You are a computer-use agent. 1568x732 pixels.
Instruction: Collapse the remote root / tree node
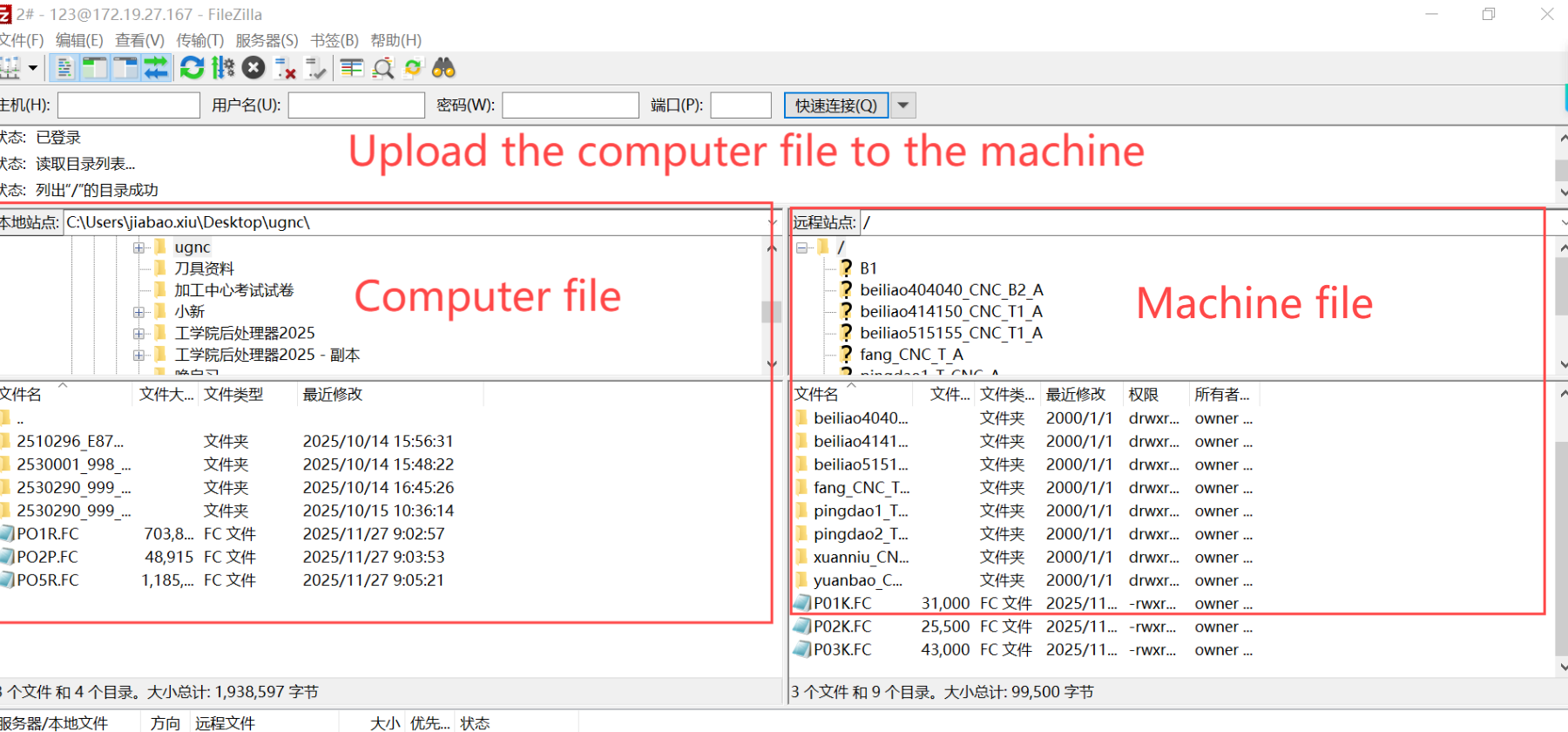(x=802, y=247)
